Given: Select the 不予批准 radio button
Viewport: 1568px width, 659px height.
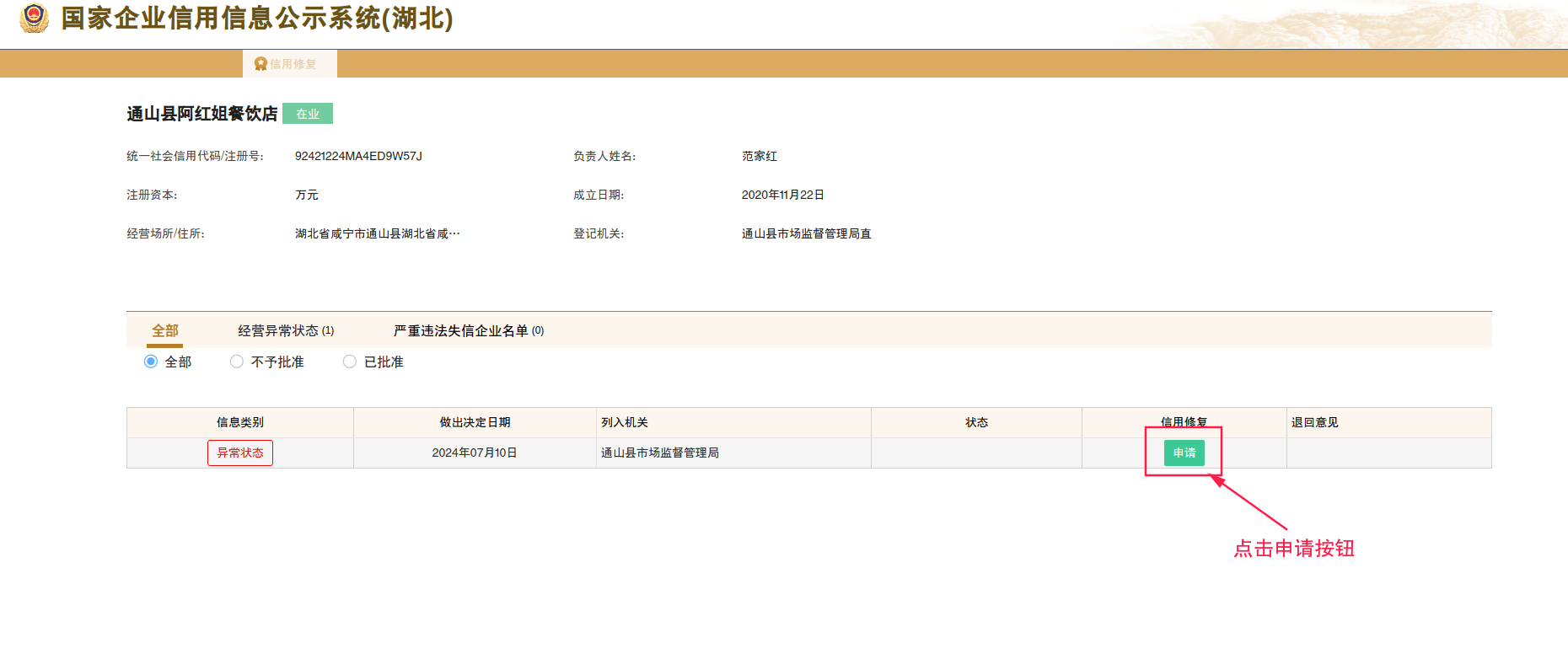Looking at the screenshot, I should click(237, 362).
